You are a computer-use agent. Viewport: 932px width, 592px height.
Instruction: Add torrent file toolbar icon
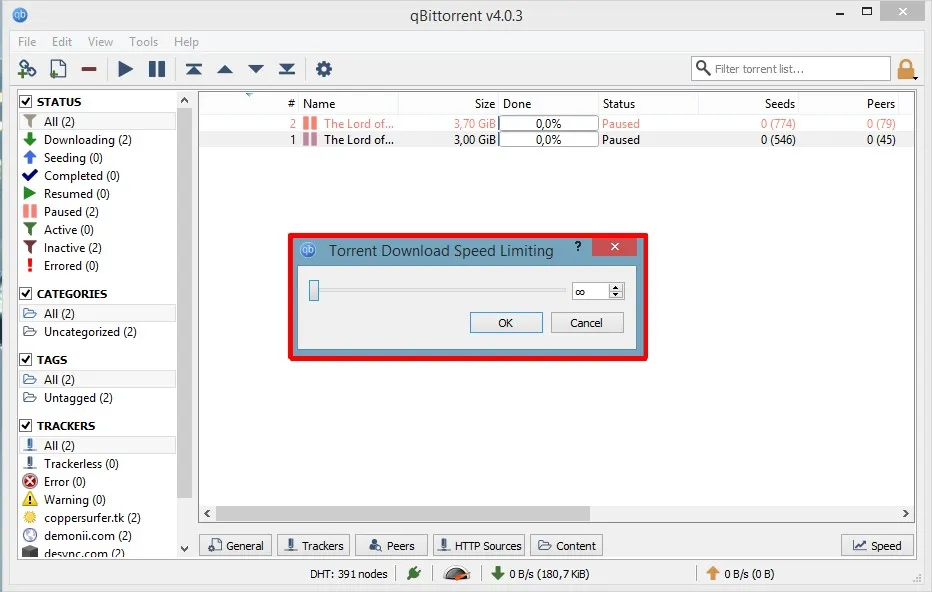coord(58,69)
